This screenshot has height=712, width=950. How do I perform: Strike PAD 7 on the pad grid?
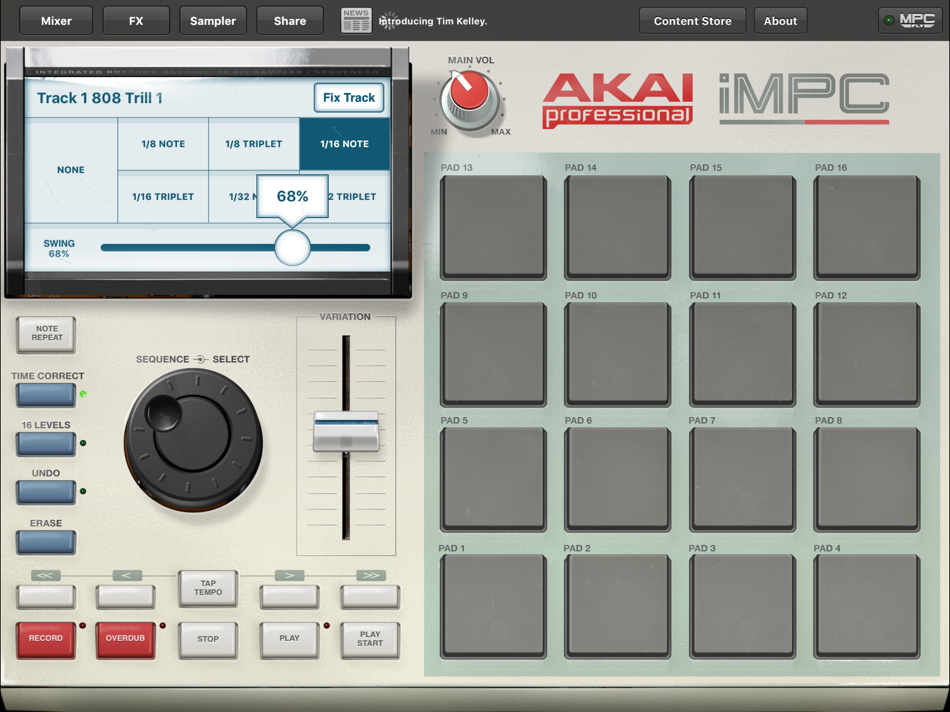pos(742,478)
